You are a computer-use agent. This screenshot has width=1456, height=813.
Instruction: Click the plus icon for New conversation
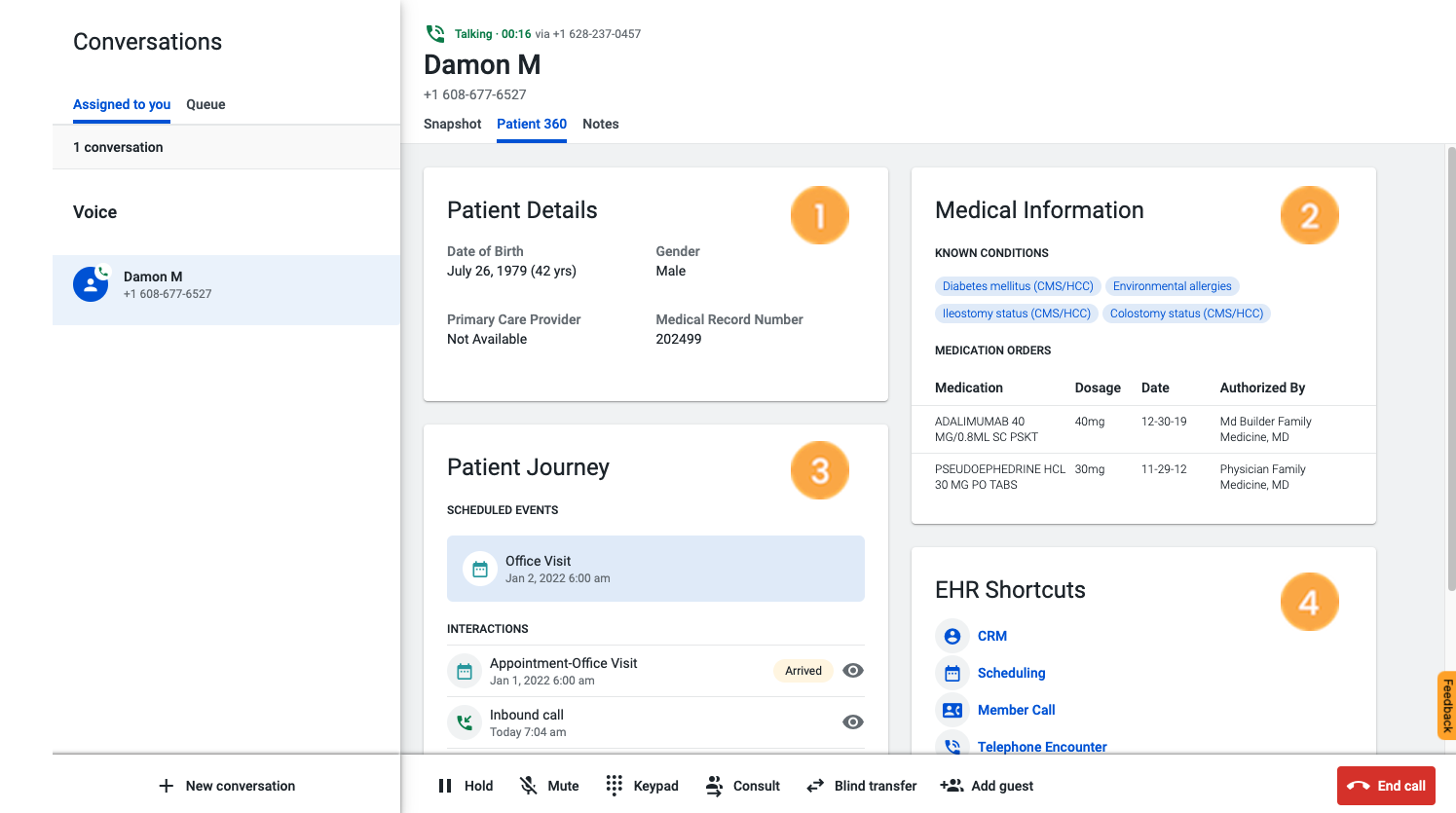(x=167, y=786)
